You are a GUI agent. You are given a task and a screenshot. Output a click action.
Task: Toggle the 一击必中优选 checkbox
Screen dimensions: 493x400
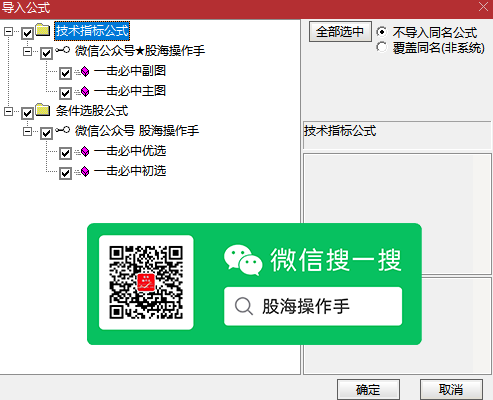(65, 153)
